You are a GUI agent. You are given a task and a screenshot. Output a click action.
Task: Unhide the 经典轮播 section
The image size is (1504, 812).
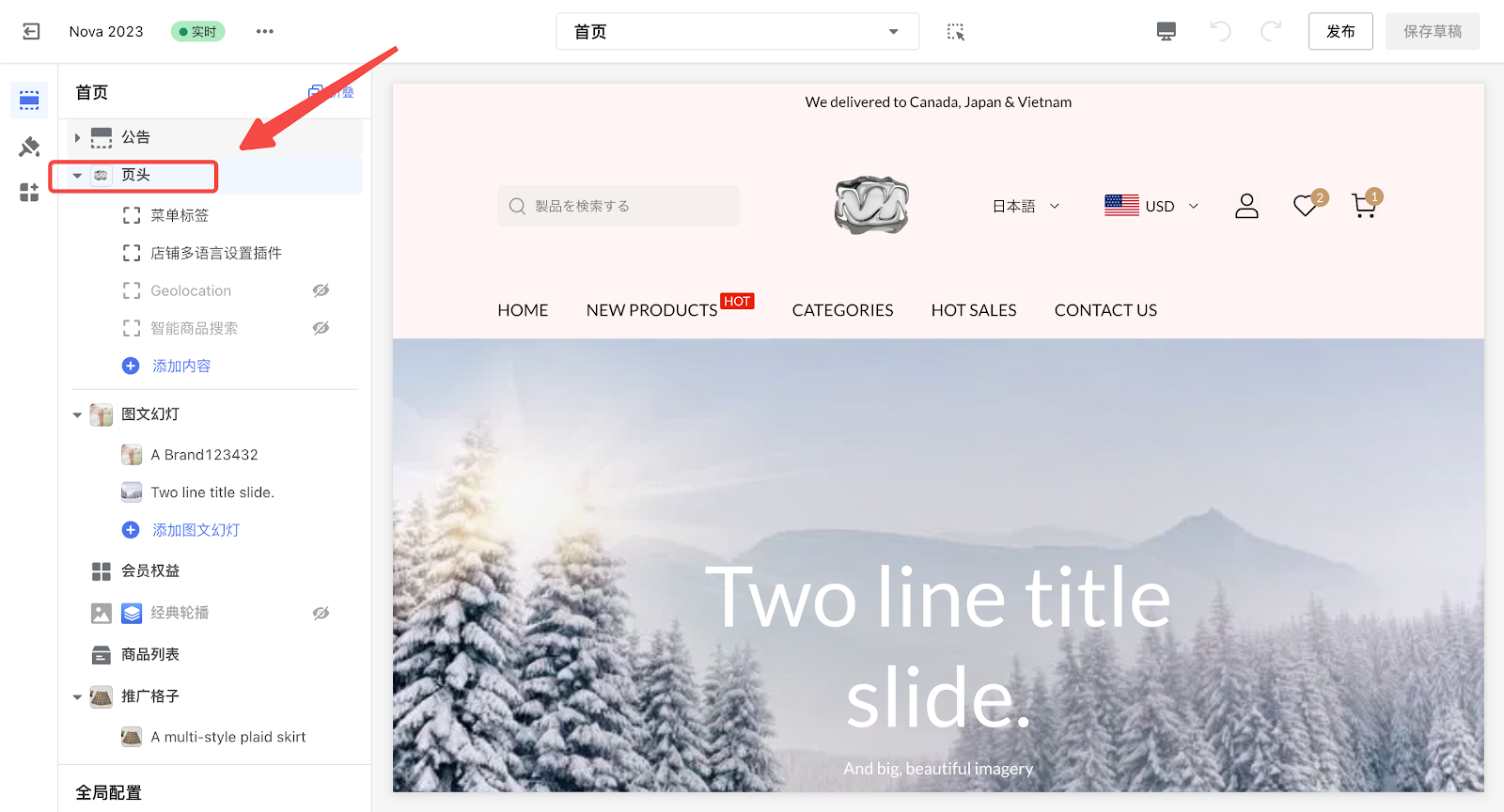pos(321,613)
